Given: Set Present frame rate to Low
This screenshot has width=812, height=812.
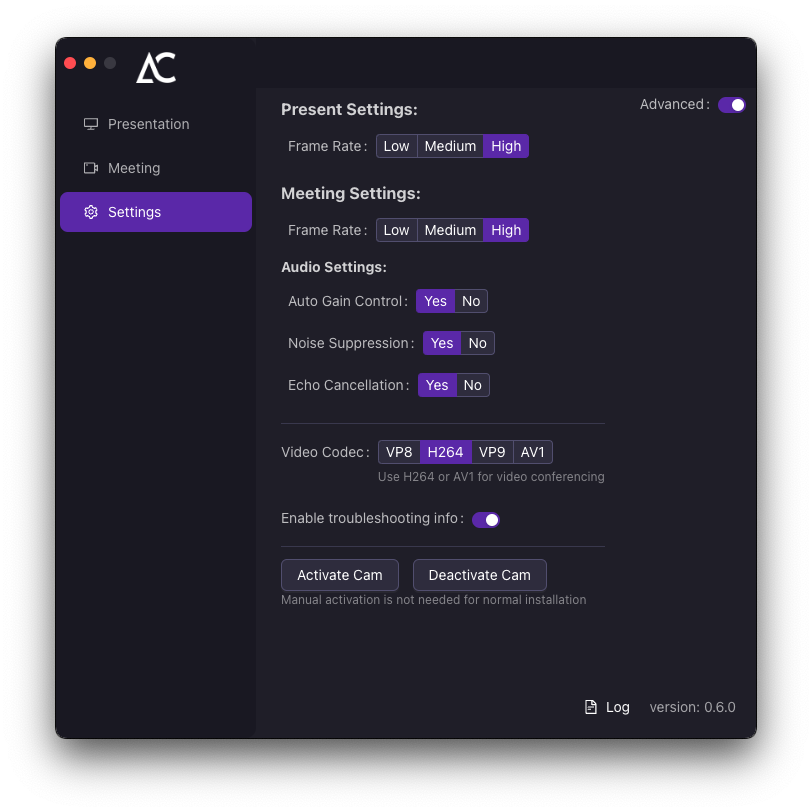Looking at the screenshot, I should click(x=396, y=146).
